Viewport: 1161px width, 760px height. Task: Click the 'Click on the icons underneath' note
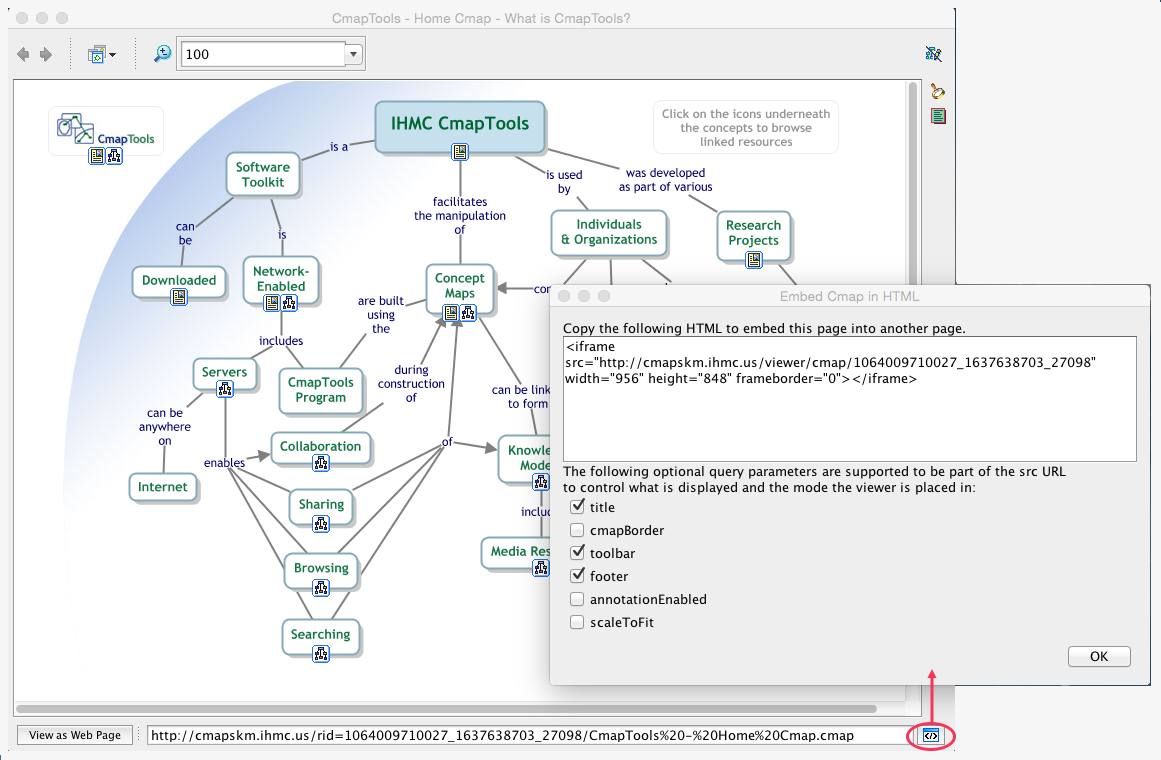pos(746,127)
